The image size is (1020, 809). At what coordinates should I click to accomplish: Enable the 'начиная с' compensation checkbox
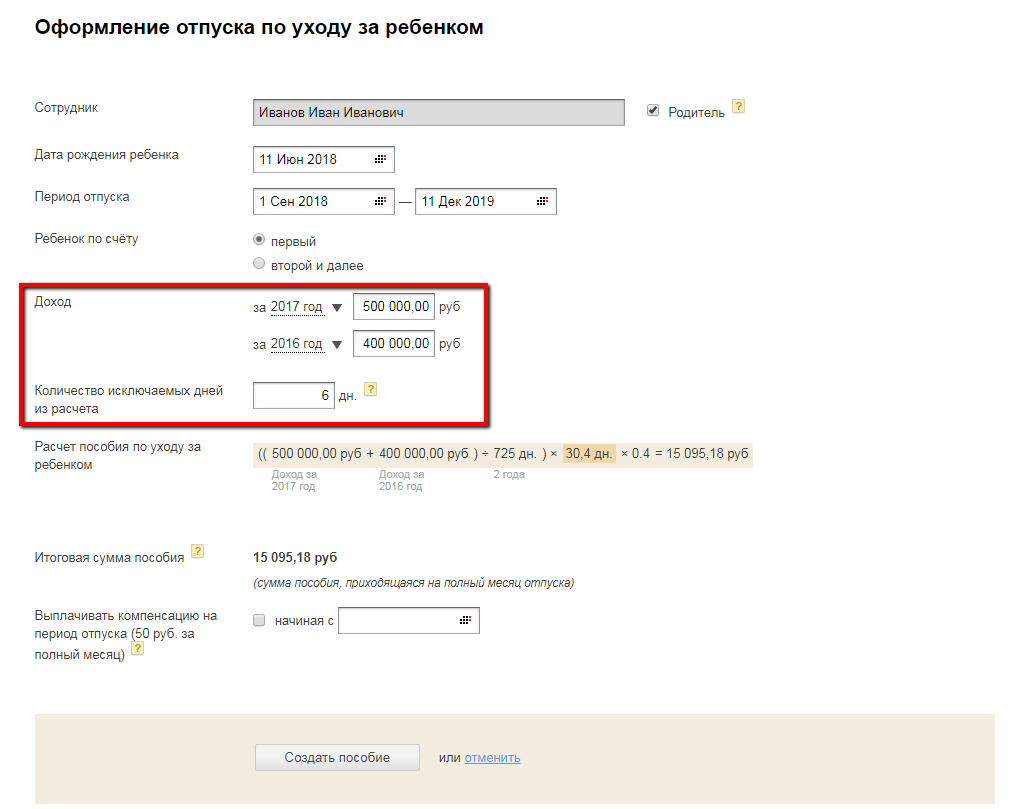[260, 621]
